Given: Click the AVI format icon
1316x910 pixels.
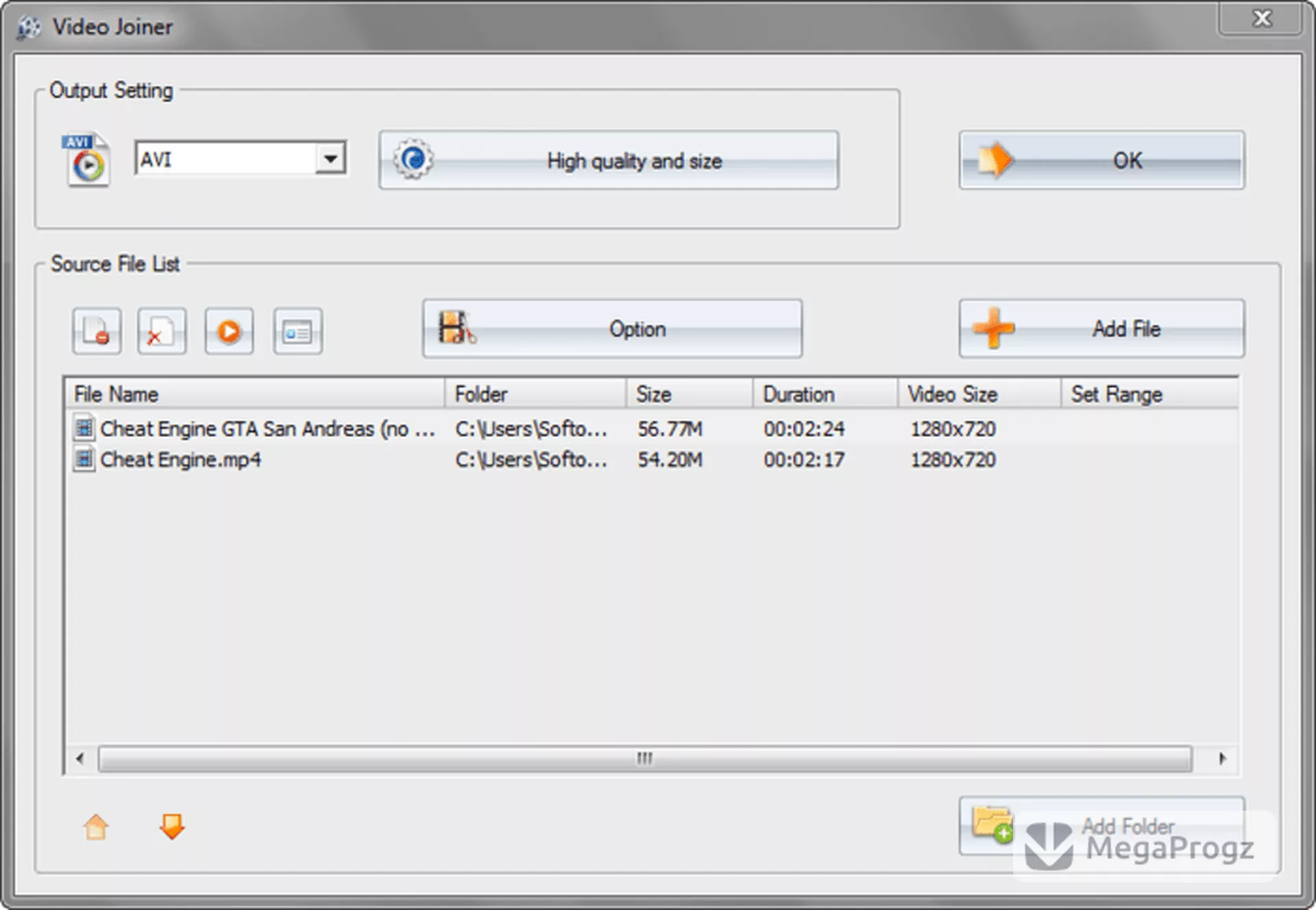Looking at the screenshot, I should [86, 160].
